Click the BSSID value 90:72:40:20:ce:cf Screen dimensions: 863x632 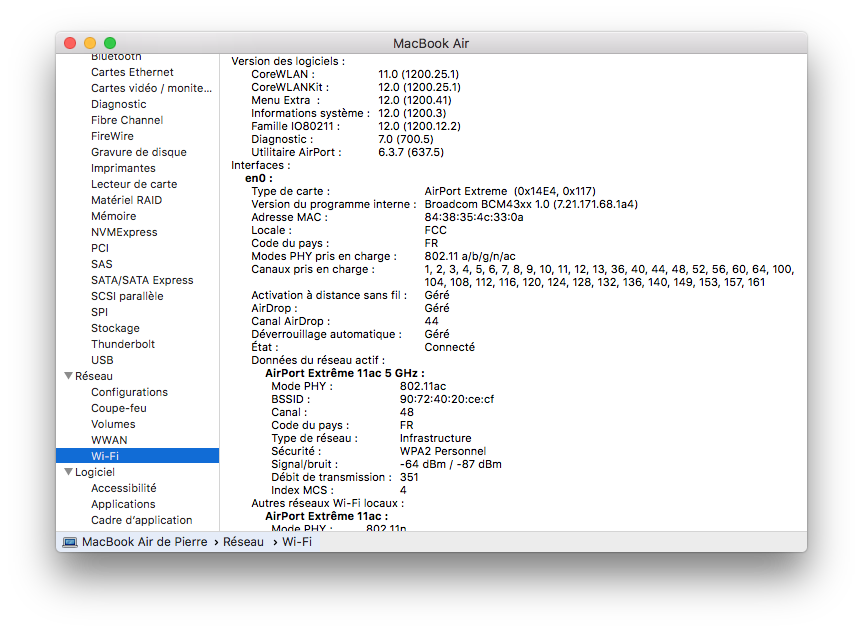point(447,399)
